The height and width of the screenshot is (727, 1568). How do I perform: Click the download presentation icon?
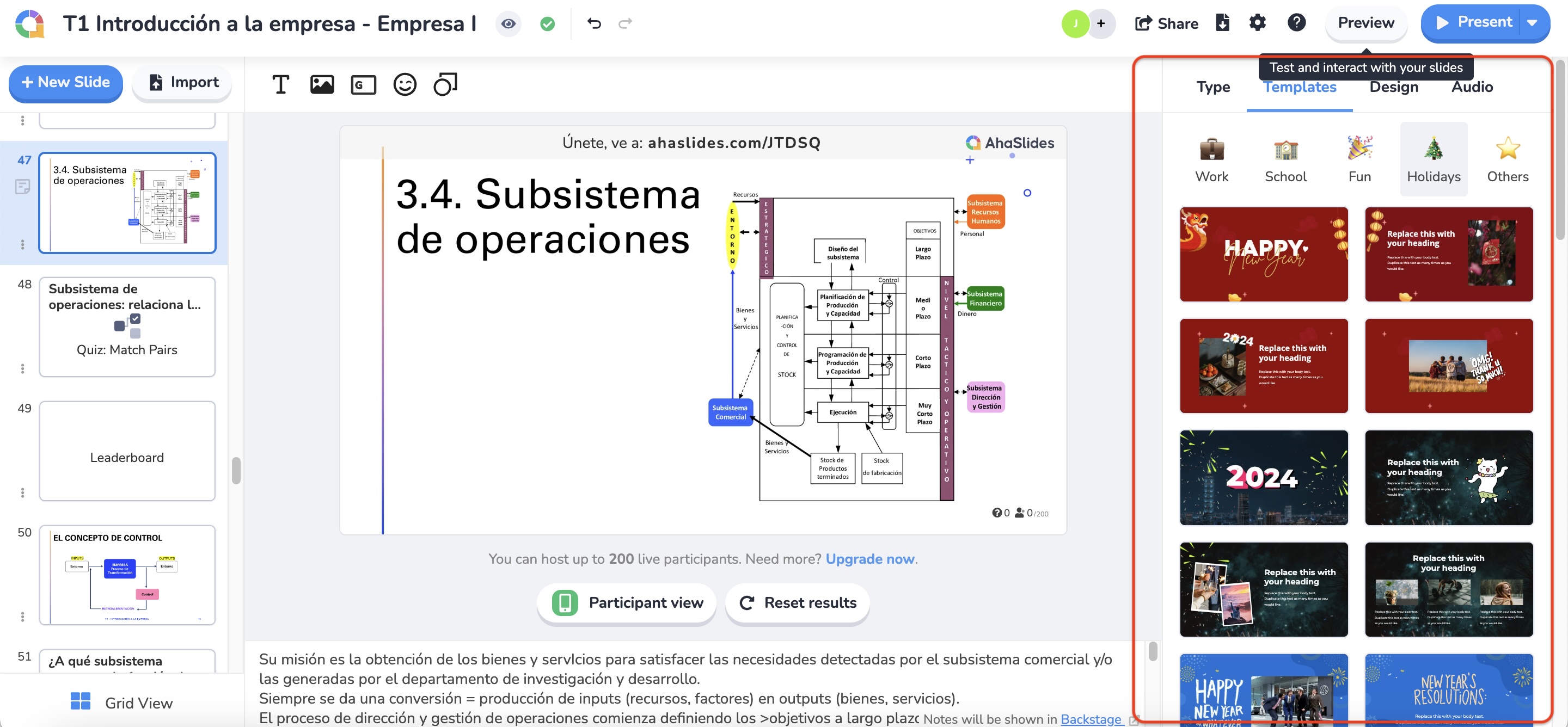1222,23
